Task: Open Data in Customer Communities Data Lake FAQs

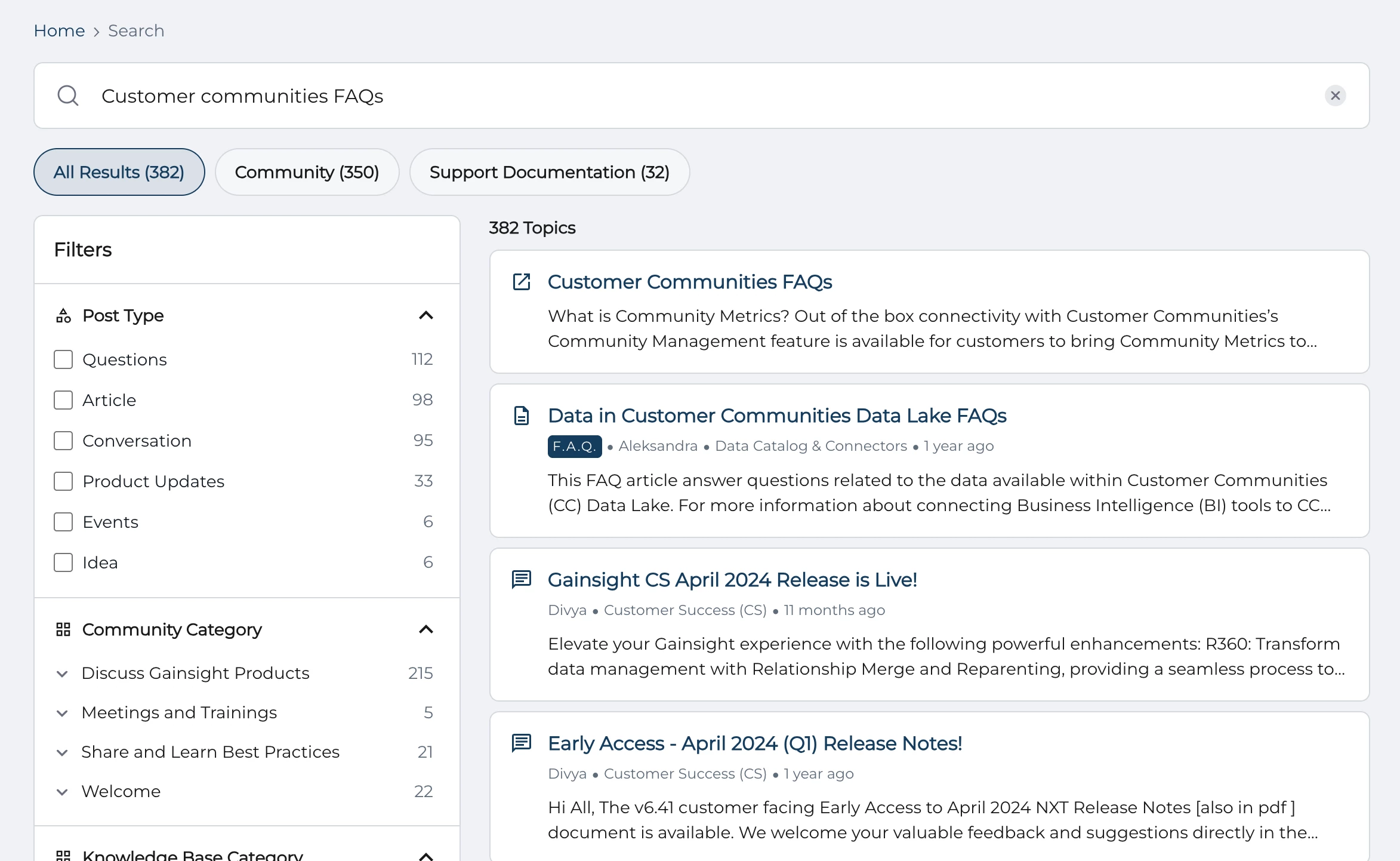Action: 777,416
